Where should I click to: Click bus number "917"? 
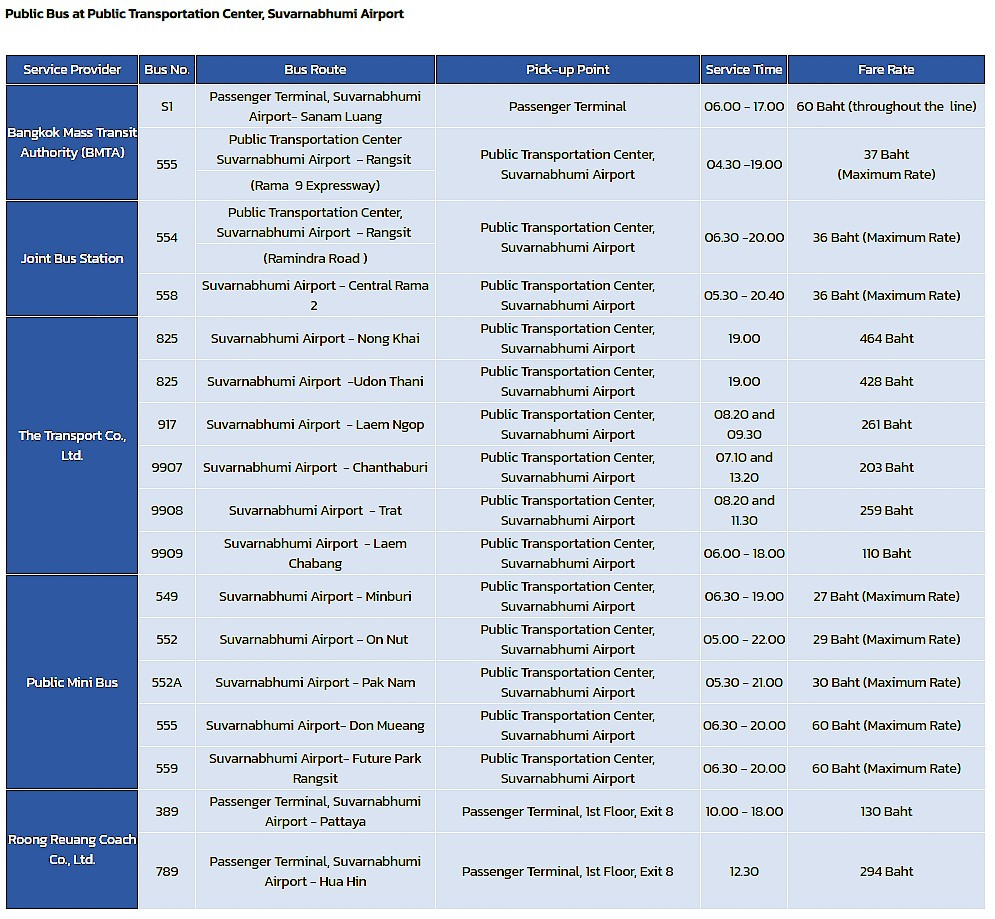[167, 425]
